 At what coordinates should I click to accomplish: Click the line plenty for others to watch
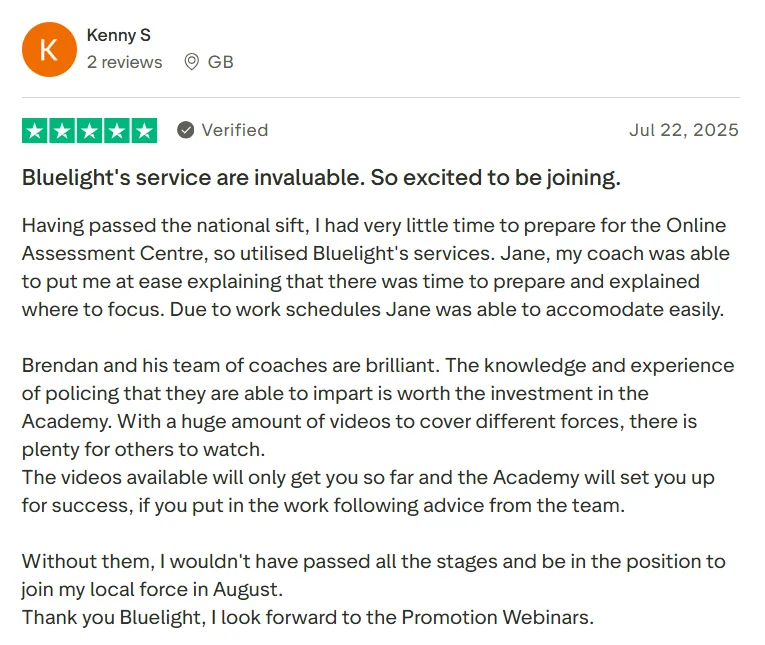(x=143, y=449)
